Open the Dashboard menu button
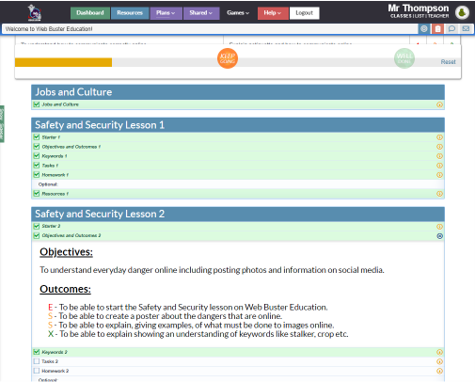 pyautogui.click(x=90, y=13)
